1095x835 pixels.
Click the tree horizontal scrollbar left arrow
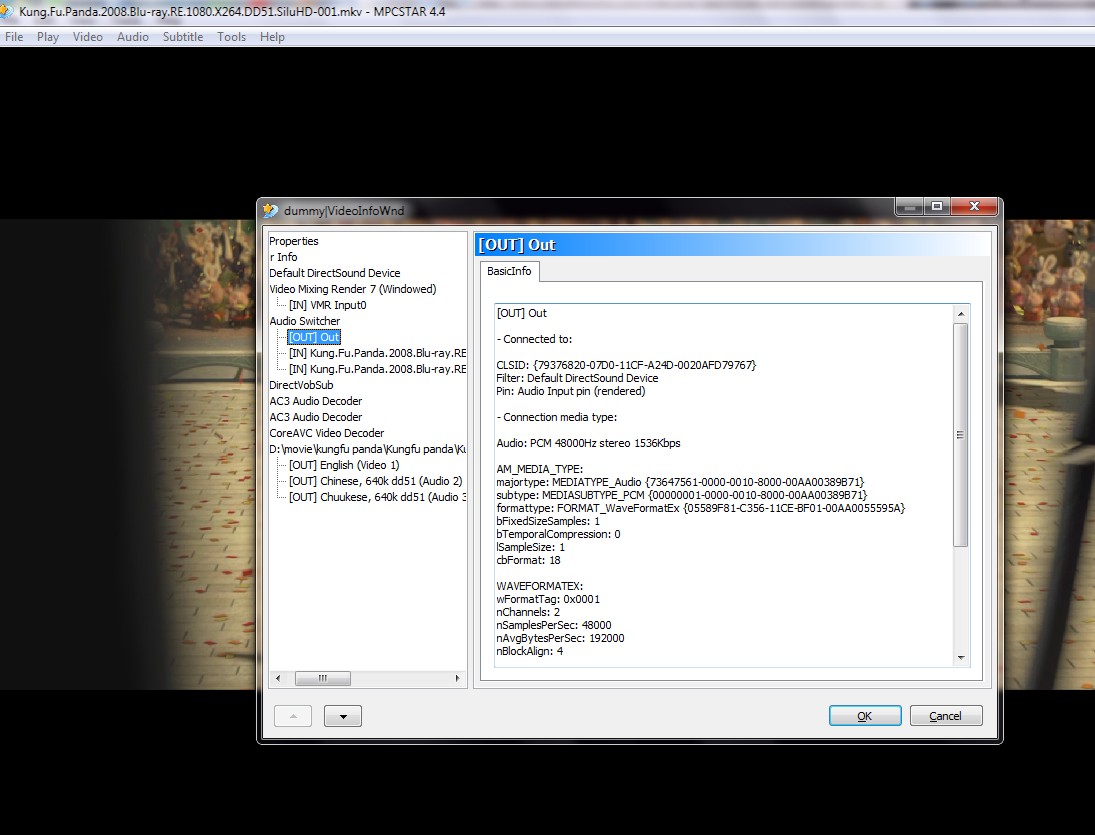tap(278, 678)
